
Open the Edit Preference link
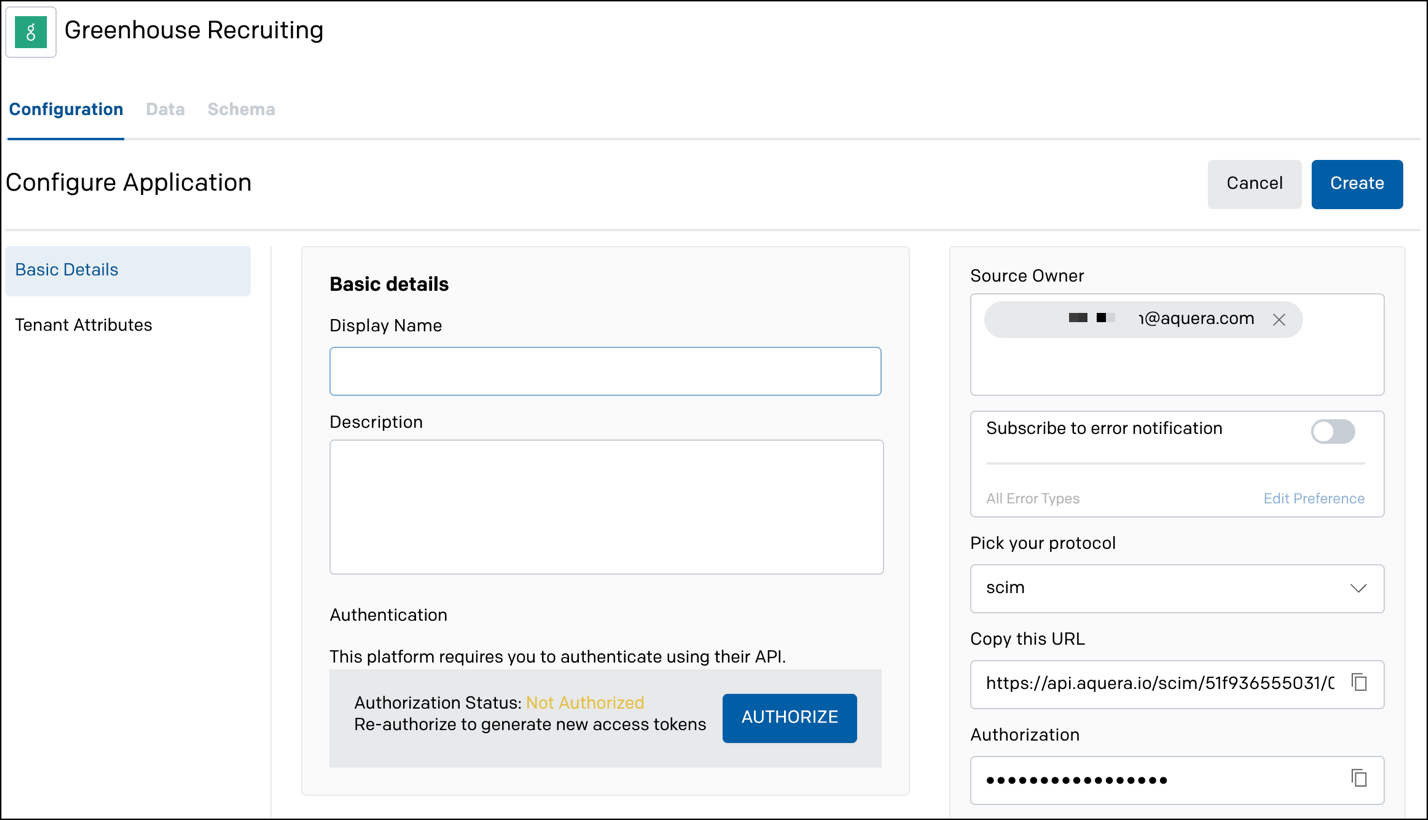1314,498
